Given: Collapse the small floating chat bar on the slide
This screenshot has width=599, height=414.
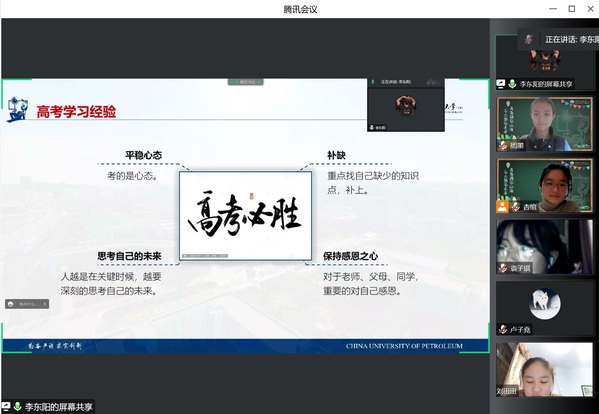Looking at the screenshot, I should point(45,304).
